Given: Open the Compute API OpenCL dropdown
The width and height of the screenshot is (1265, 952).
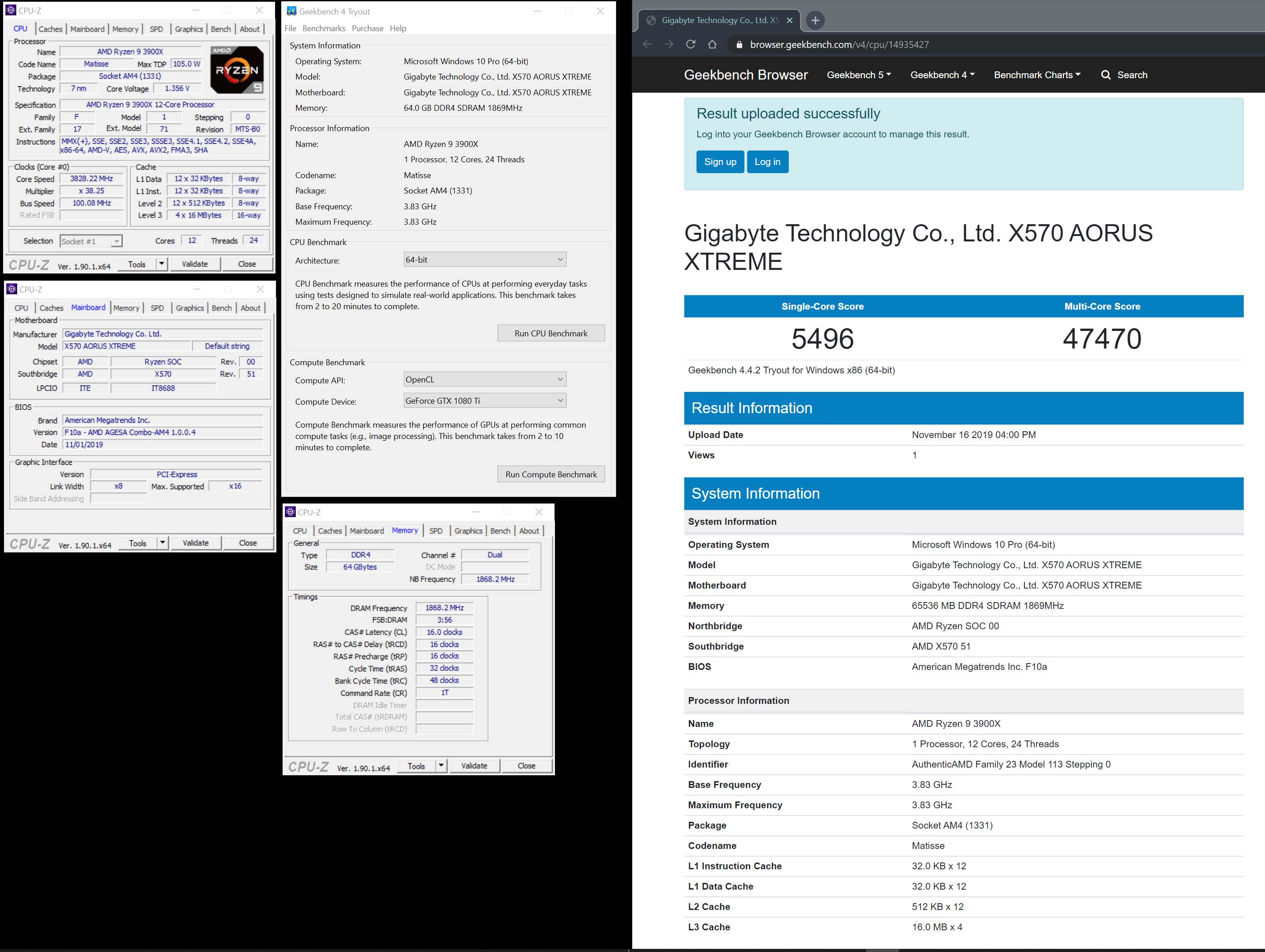Looking at the screenshot, I should [485, 379].
